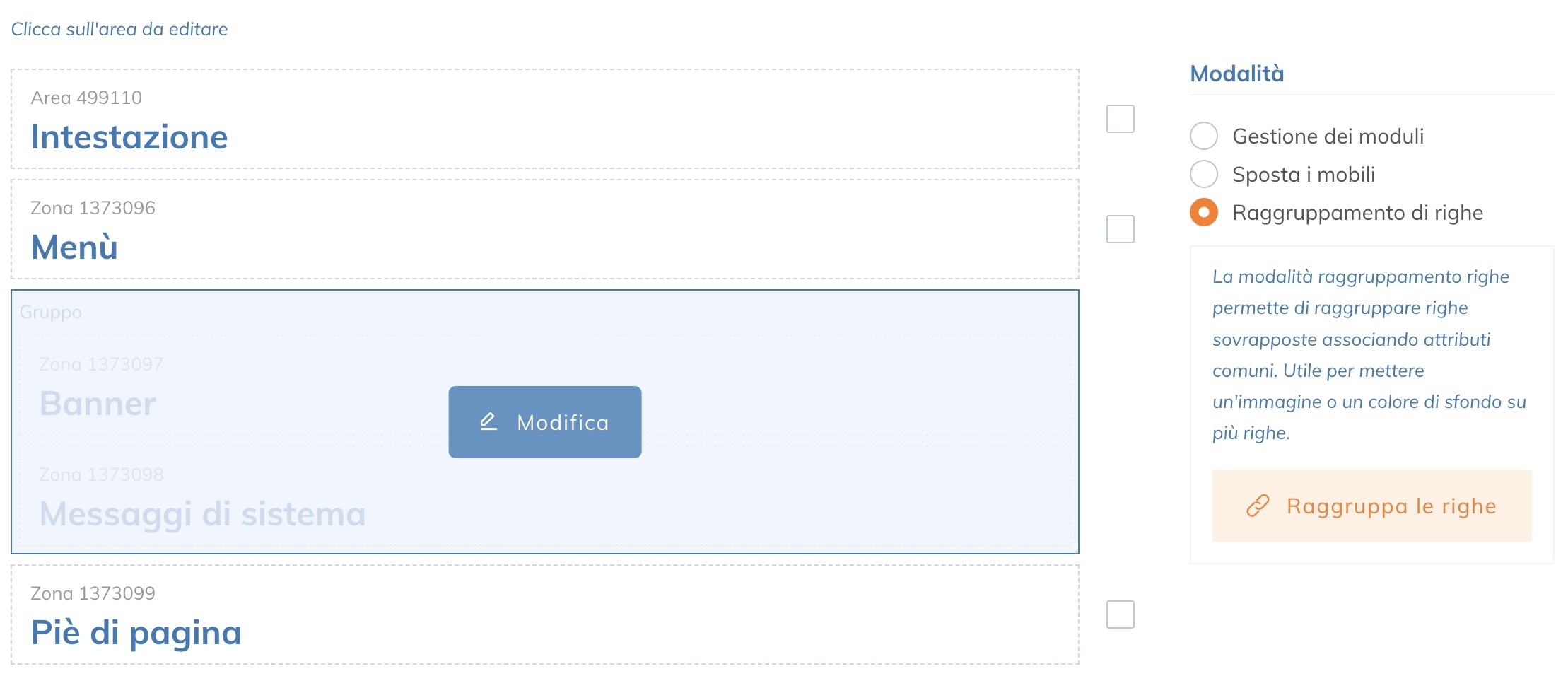Select the Gestione dei moduli radio option

tap(1204, 136)
